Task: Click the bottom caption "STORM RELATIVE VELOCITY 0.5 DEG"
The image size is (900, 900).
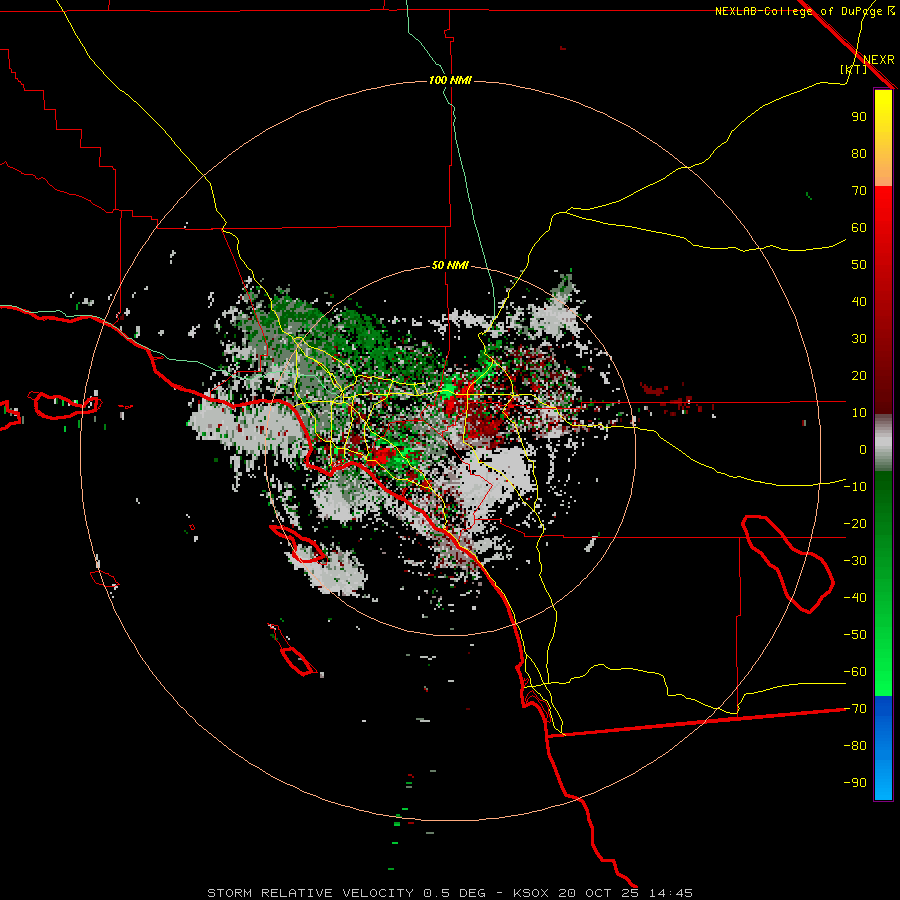Action: point(346,893)
